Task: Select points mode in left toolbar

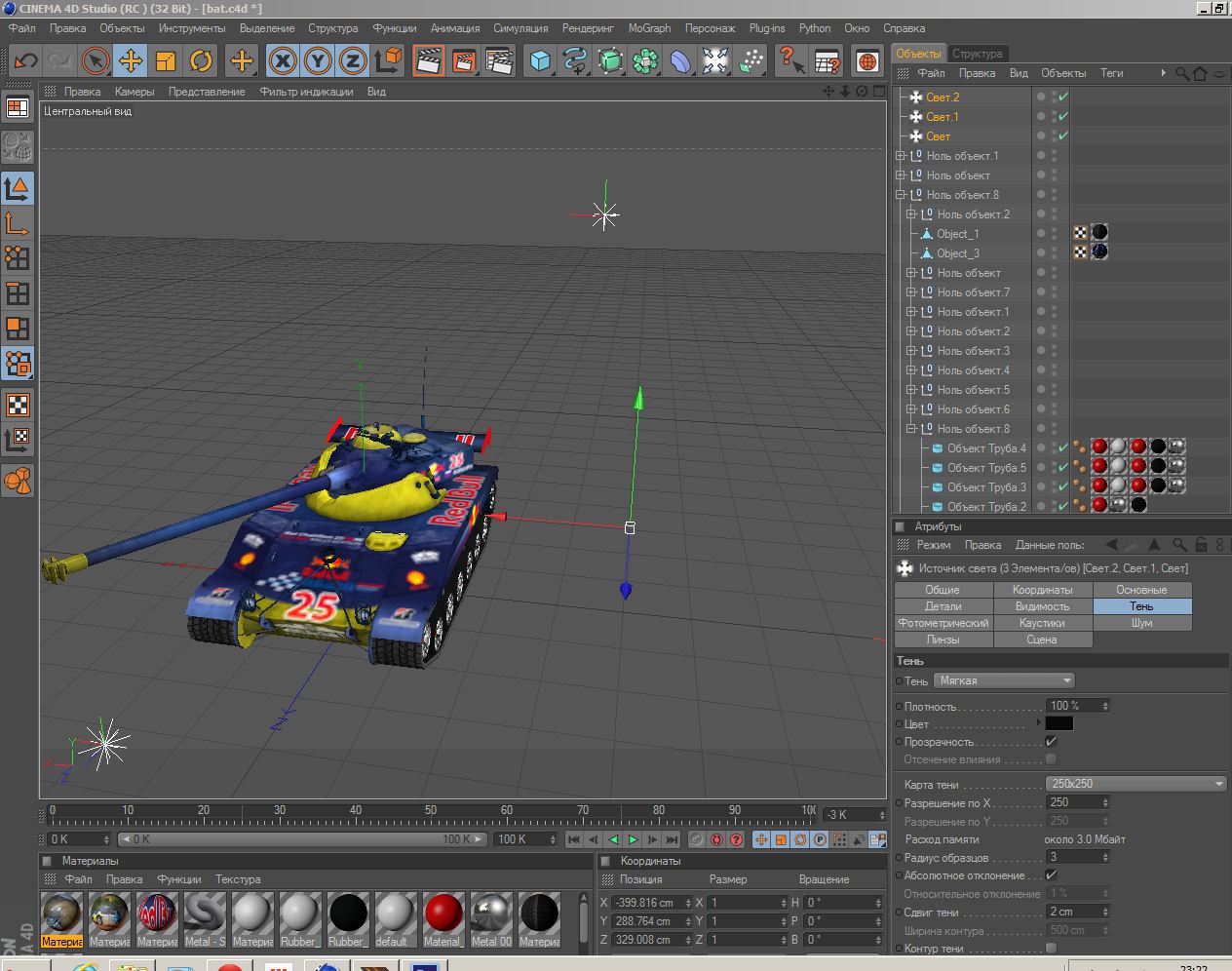Action: [x=18, y=258]
